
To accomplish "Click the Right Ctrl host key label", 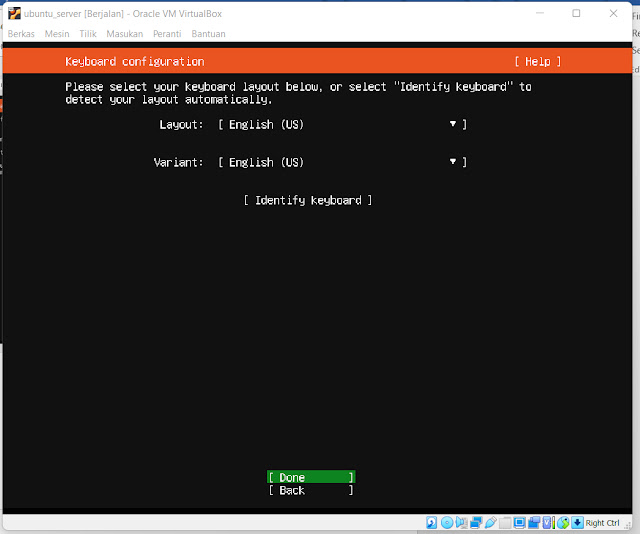I will 602,523.
